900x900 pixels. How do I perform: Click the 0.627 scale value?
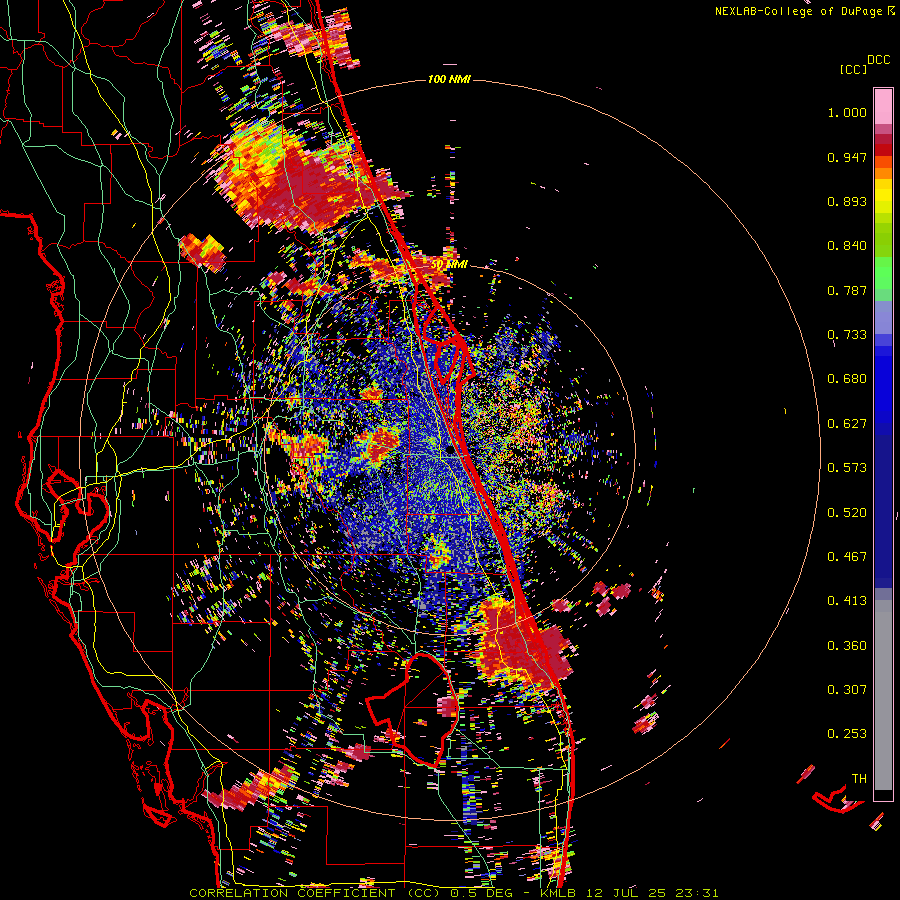pyautogui.click(x=847, y=424)
